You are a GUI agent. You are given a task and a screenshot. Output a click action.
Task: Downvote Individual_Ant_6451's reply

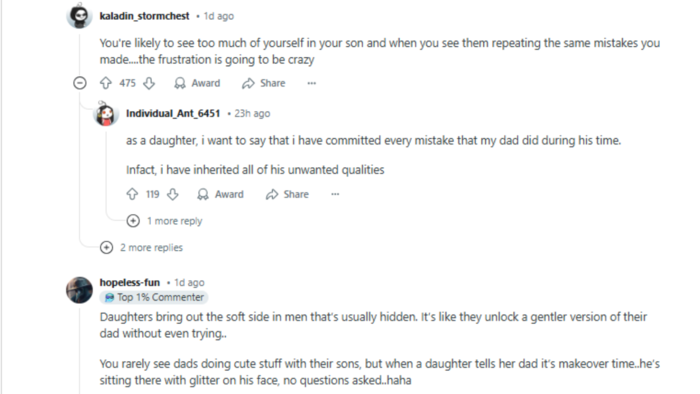[173, 194]
